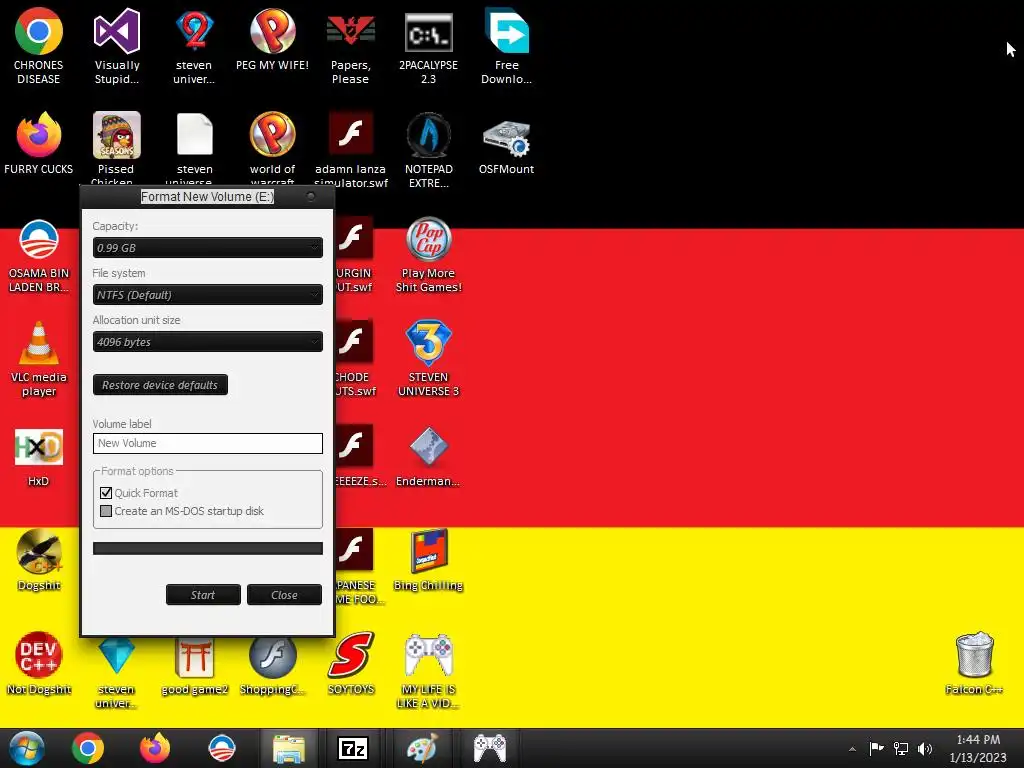Open the Visually Stupid Visual Studio icon

coord(117,46)
